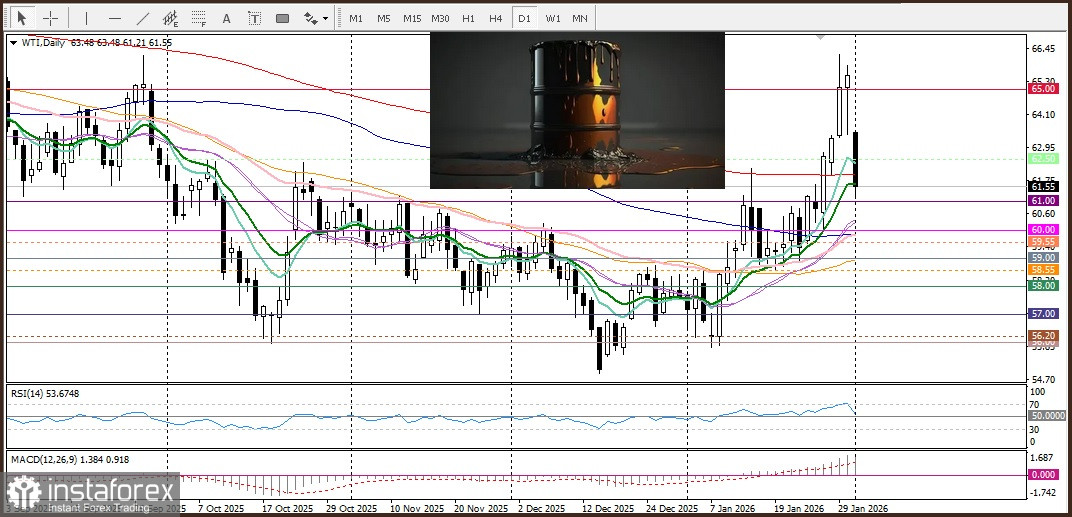Expand the WTI,Daily chart title triangle
This screenshot has height=517, width=1072.
coord(13,42)
